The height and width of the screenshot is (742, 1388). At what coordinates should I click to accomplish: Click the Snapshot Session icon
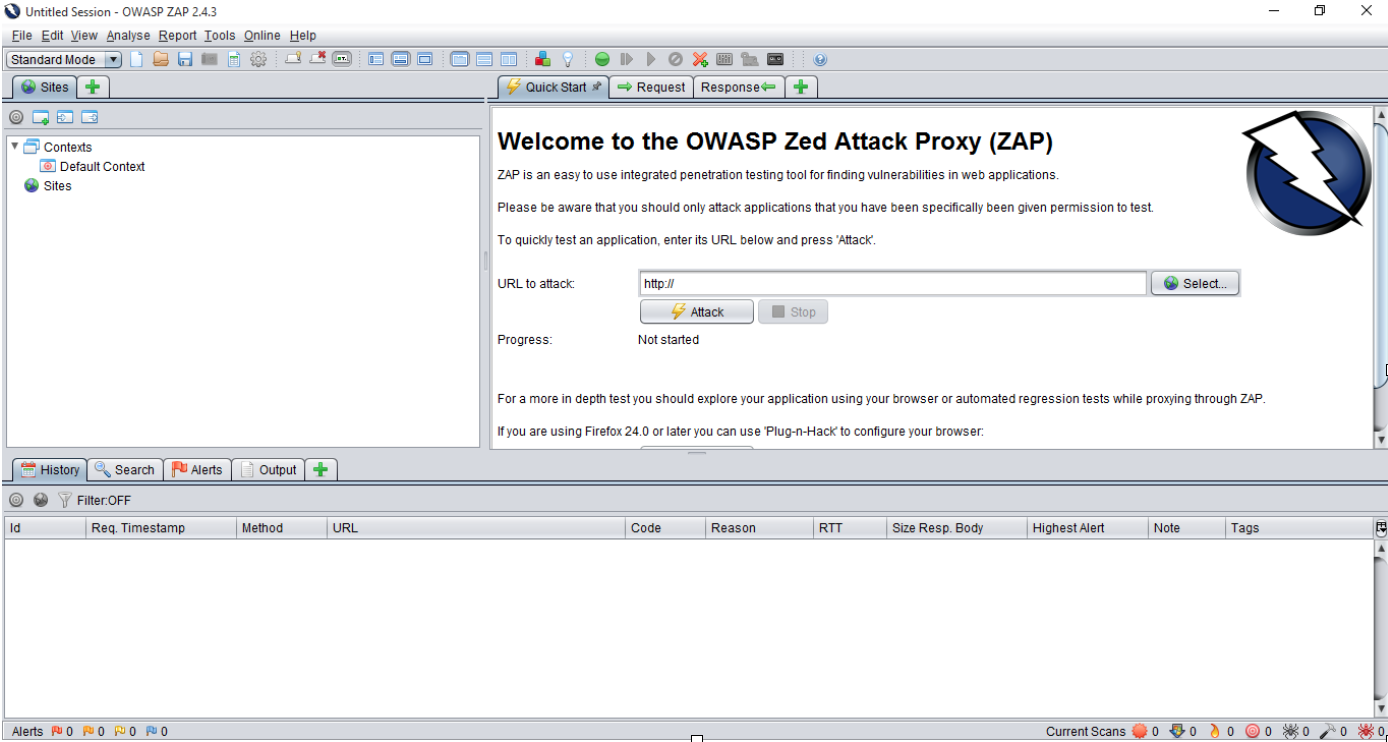tap(209, 60)
